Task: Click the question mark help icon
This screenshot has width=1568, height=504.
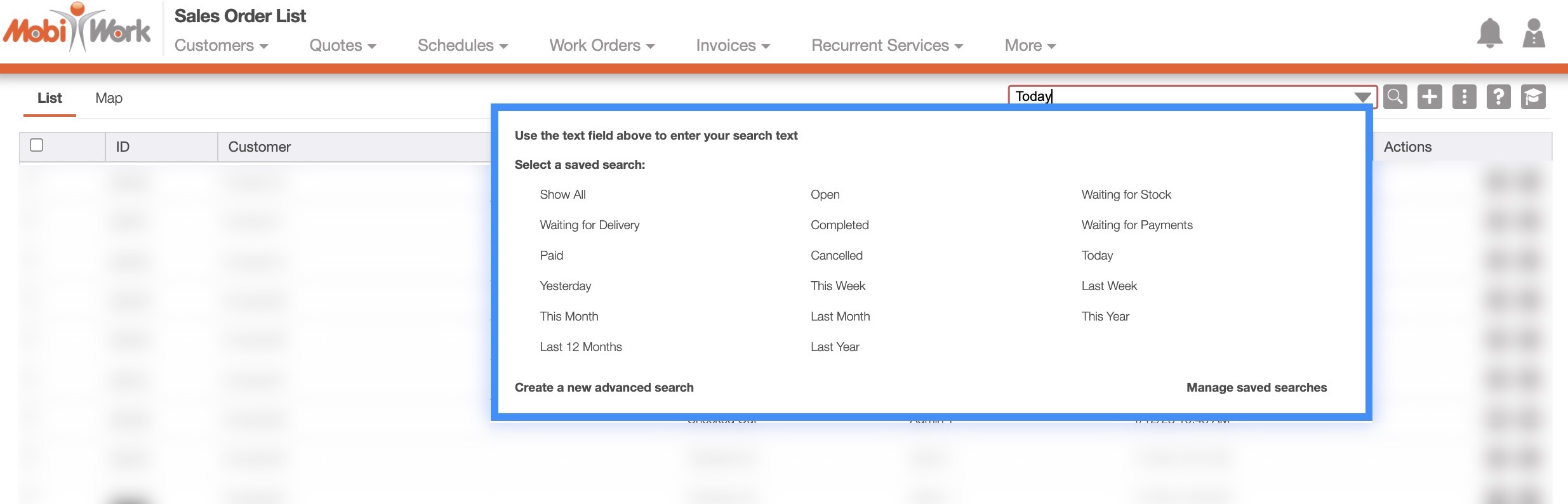Action: [x=1498, y=97]
